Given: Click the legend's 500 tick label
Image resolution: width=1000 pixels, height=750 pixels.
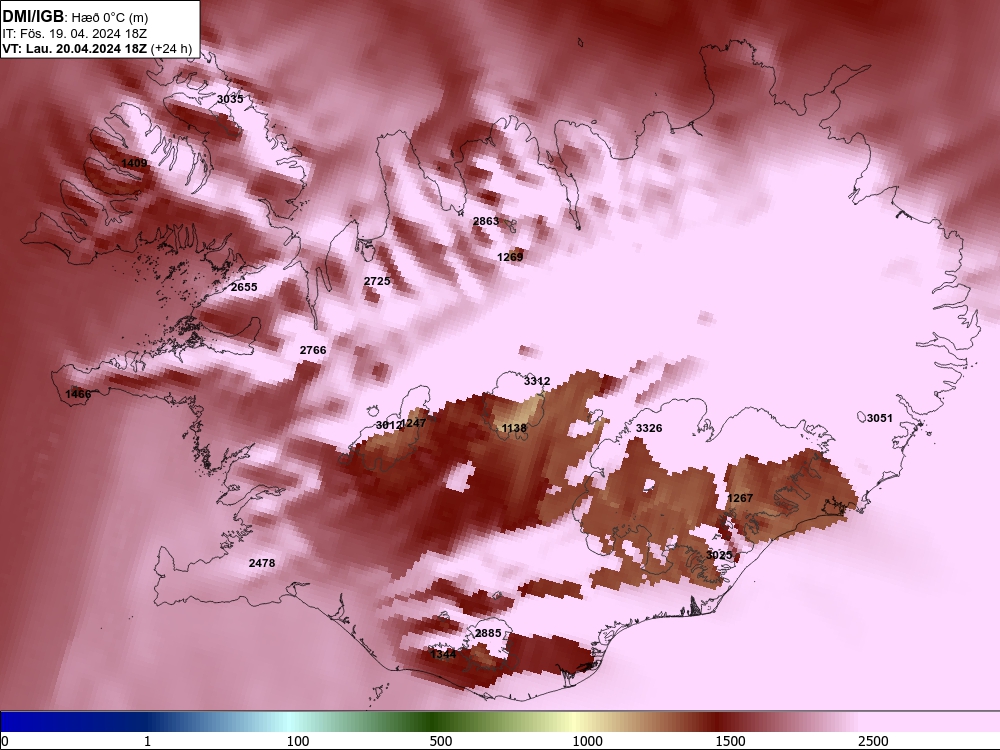Looking at the screenshot, I should click(441, 741).
